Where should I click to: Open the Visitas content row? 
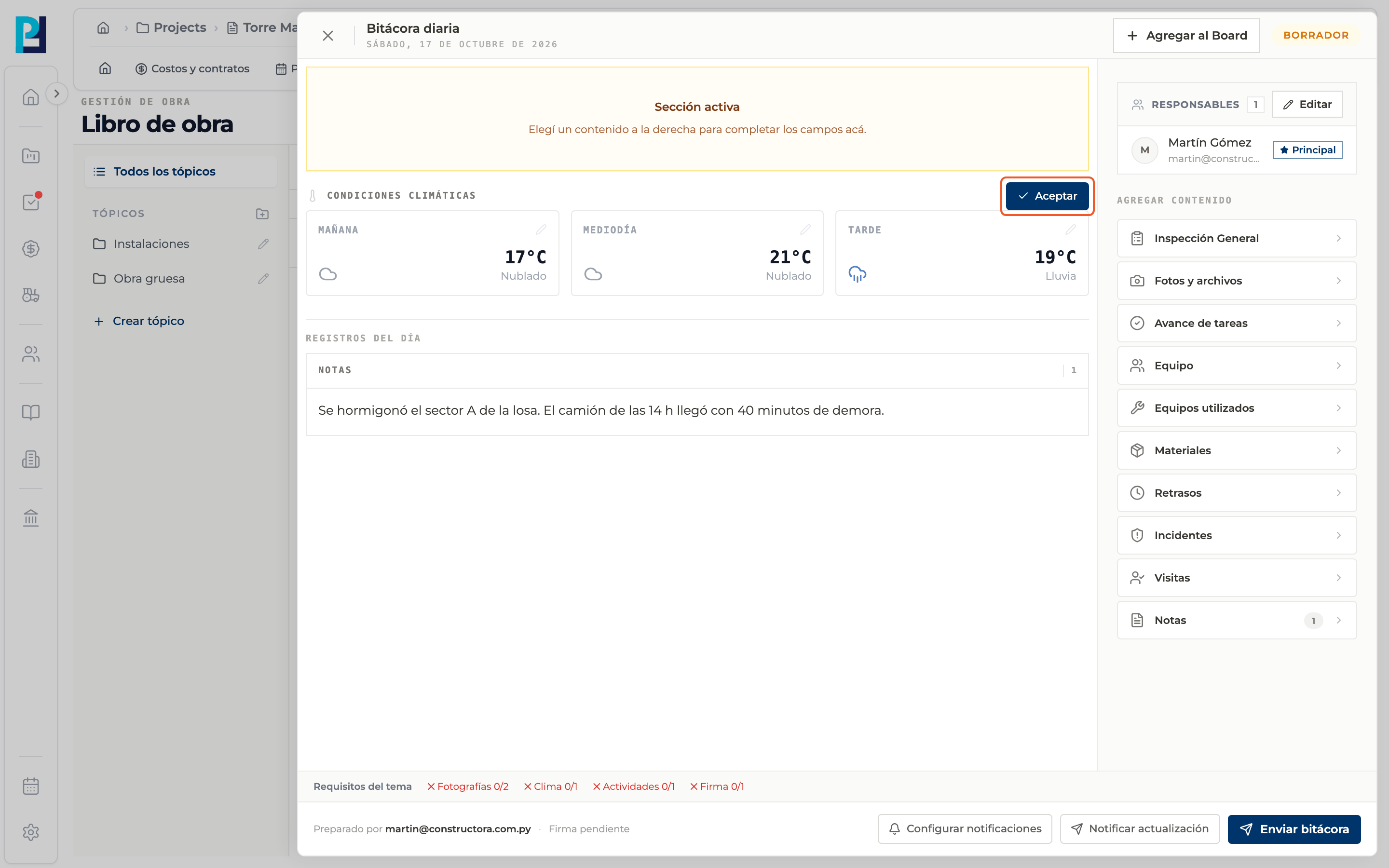(1236, 578)
